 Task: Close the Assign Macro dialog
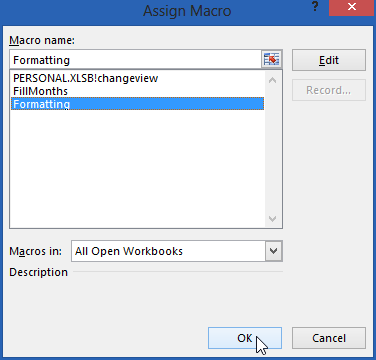click(x=351, y=7)
